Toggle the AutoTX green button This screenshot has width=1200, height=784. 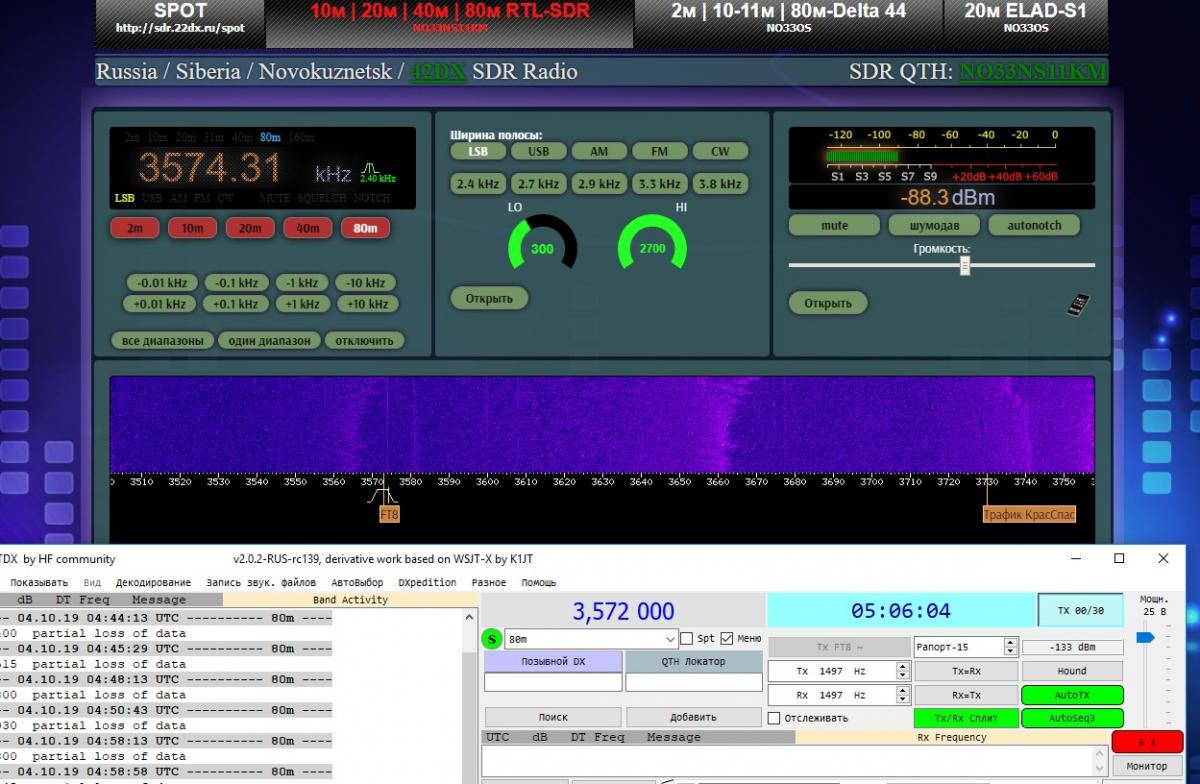coord(1071,695)
